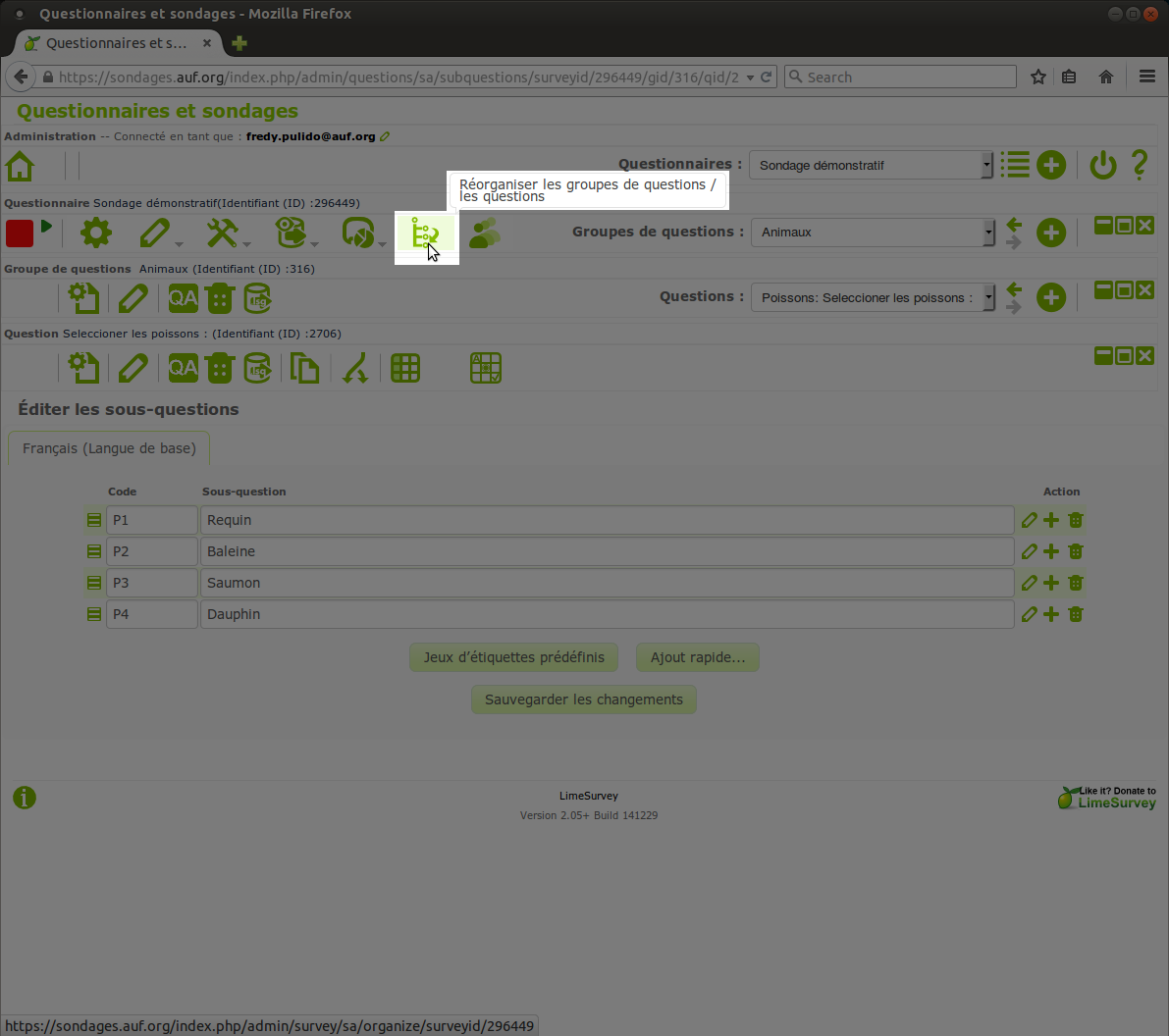Image resolution: width=1169 pixels, height=1036 pixels.
Task: Save with Sauvegarder les changements button
Action: click(x=584, y=699)
